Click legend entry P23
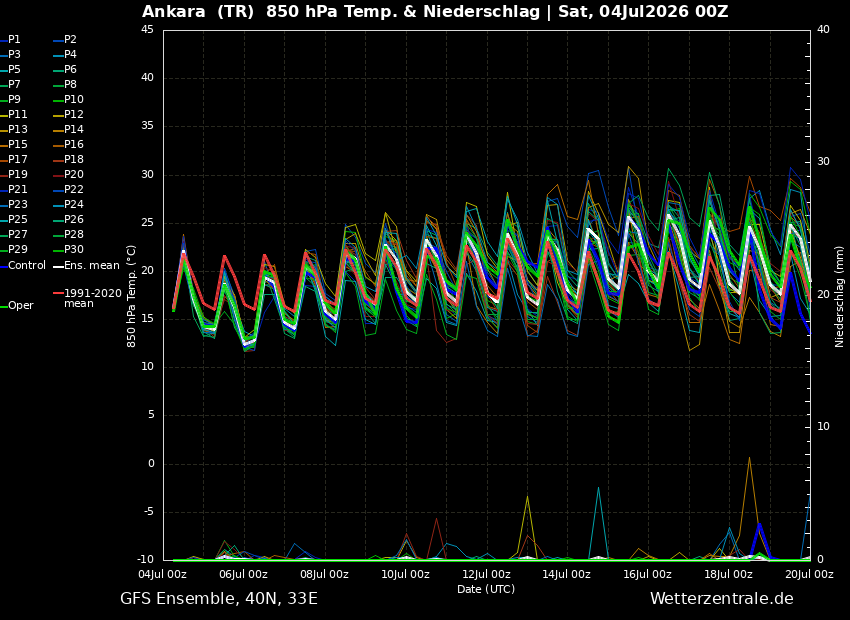This screenshot has height=620, width=850. (14, 204)
